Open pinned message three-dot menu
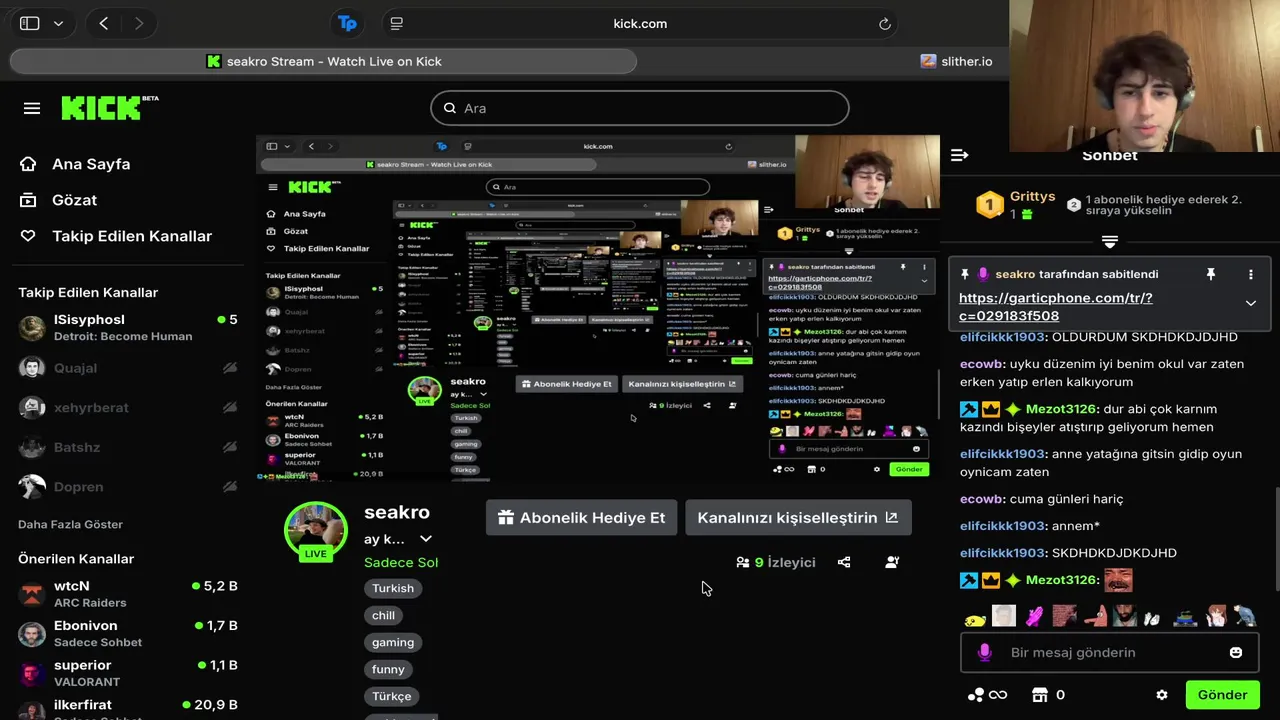This screenshot has height=720, width=1280. (x=1250, y=274)
